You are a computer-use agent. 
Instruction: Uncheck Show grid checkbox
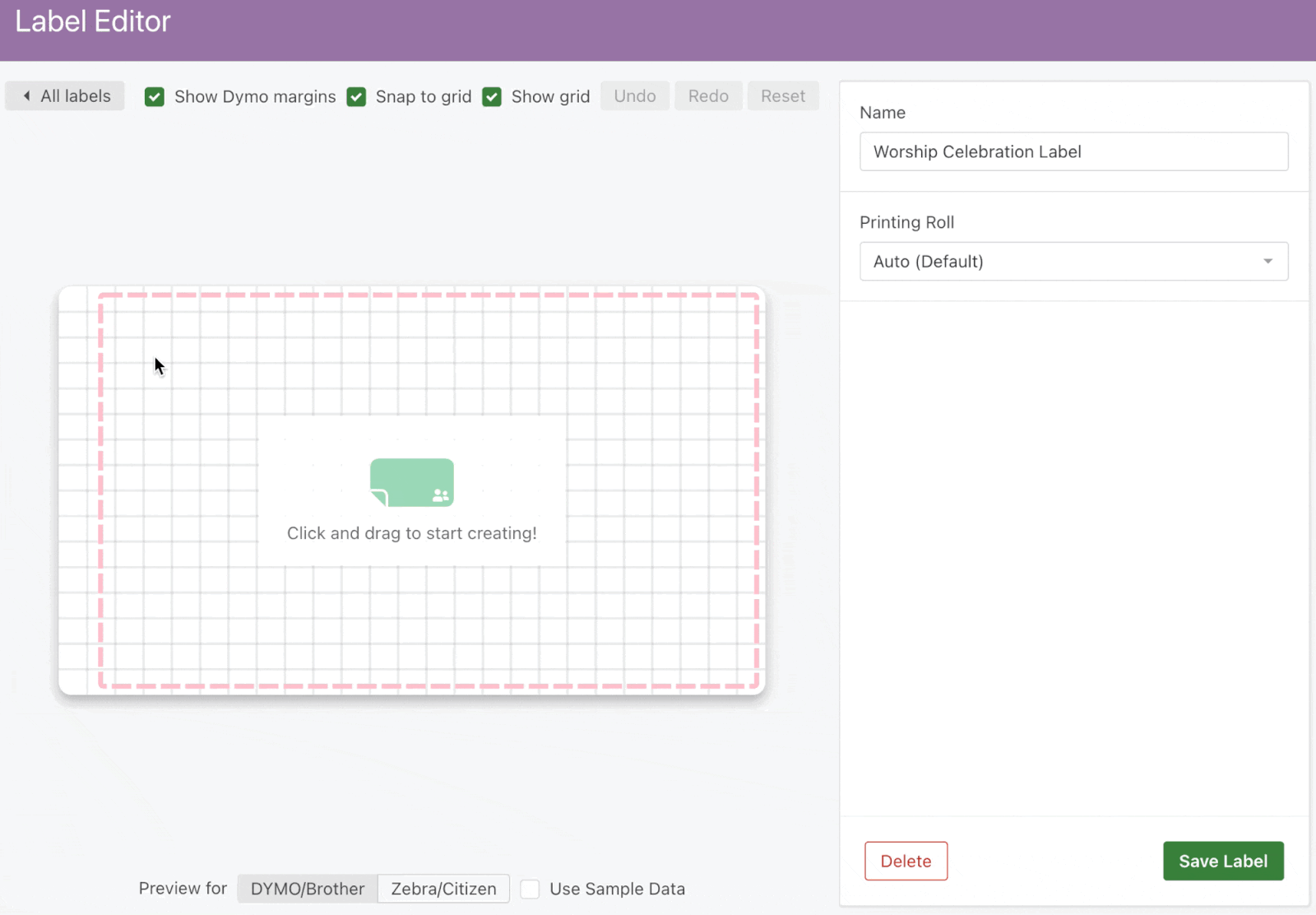pos(492,97)
